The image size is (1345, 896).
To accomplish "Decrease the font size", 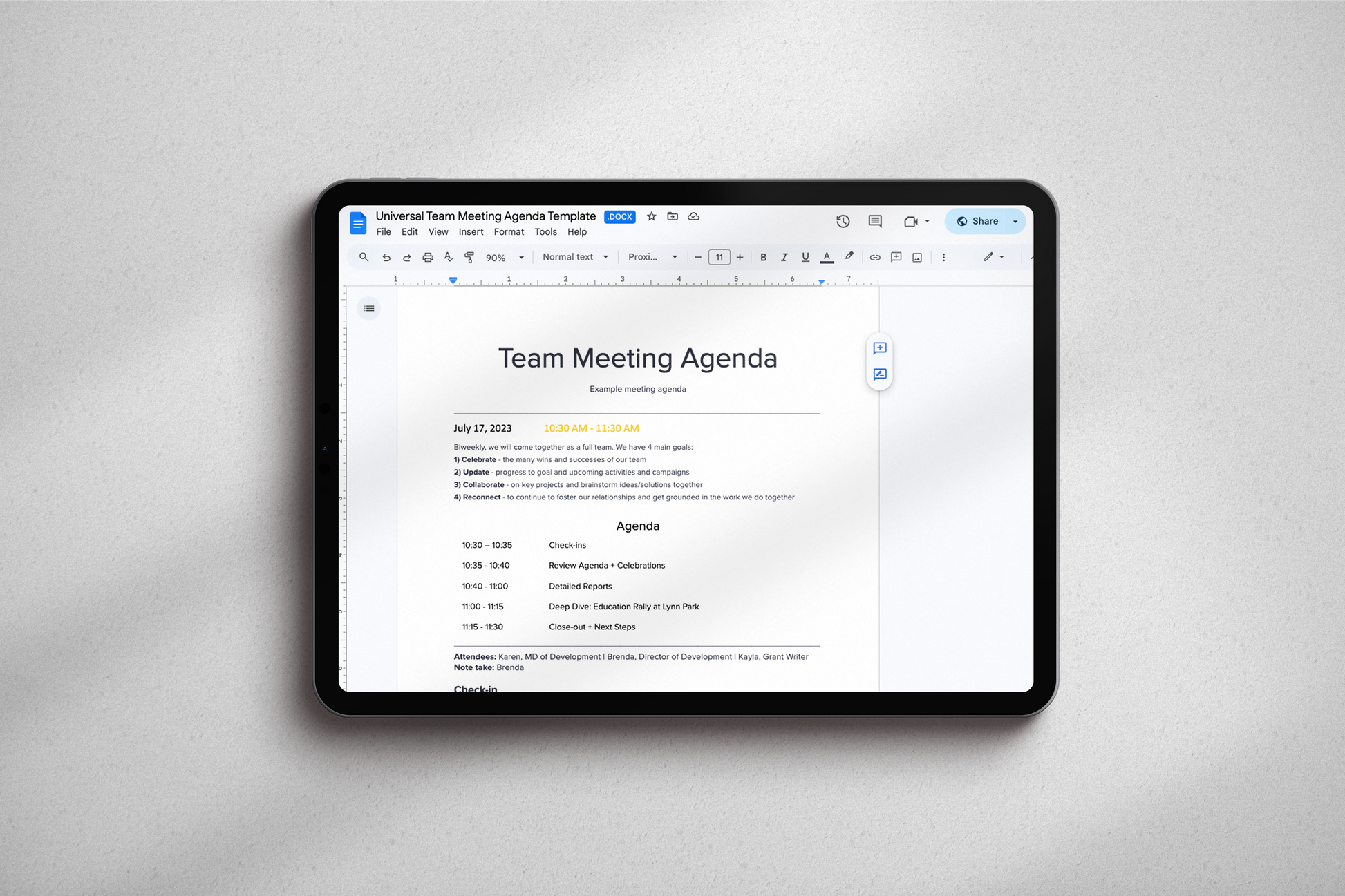I will coord(698,257).
